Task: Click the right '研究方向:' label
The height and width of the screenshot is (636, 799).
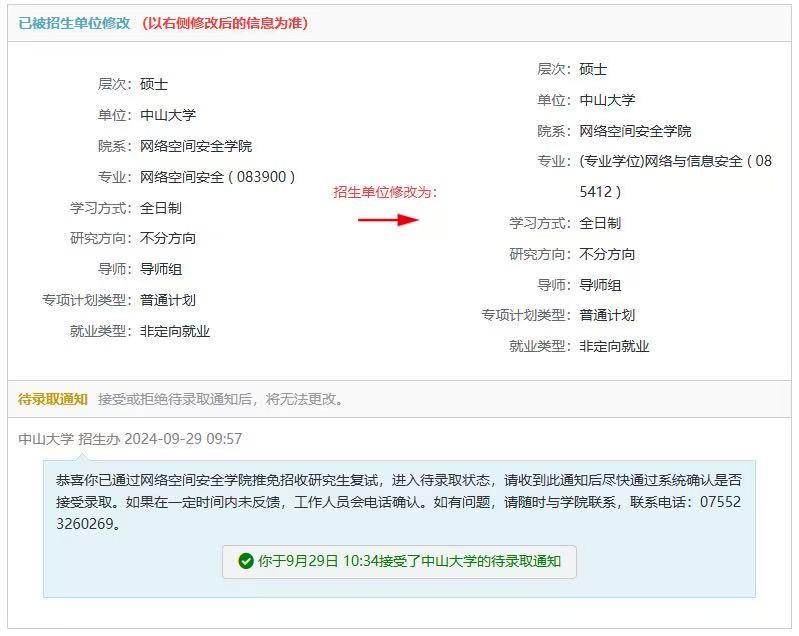Action: point(541,254)
